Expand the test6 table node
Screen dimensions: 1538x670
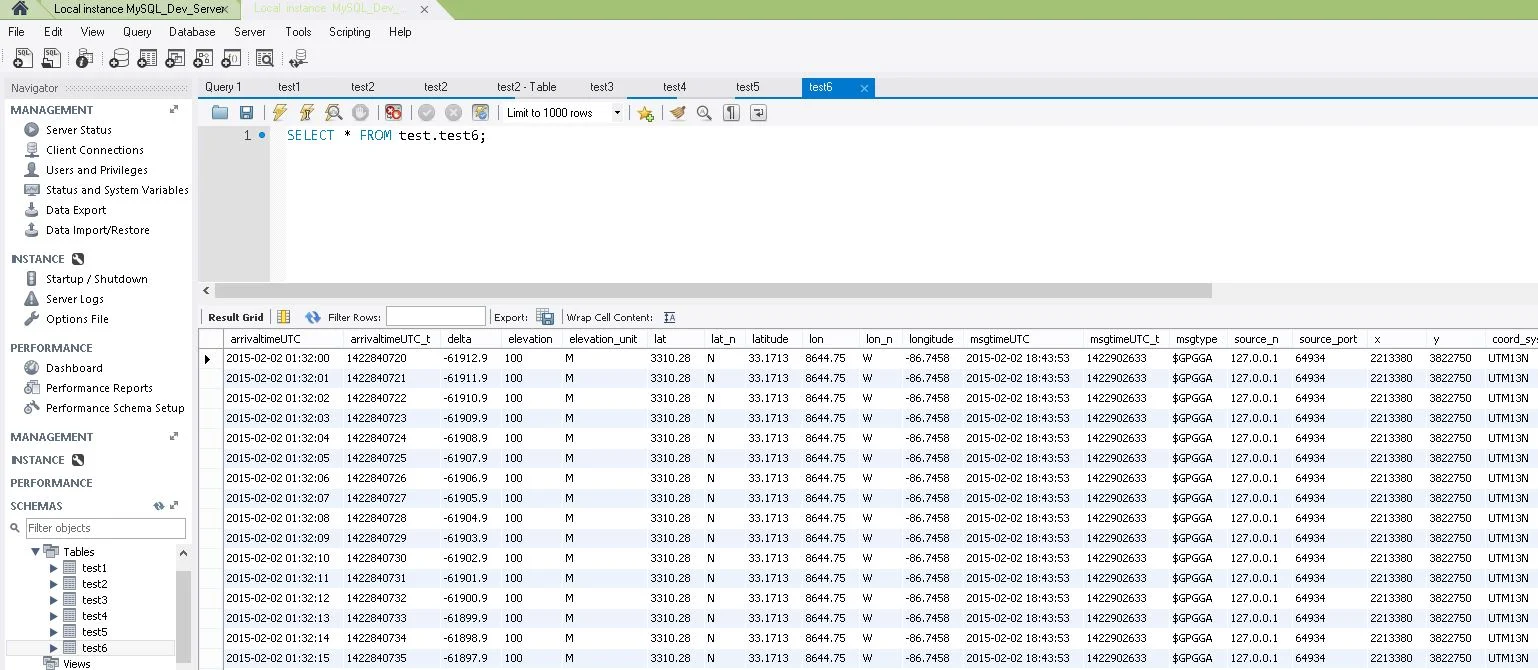[x=54, y=648]
